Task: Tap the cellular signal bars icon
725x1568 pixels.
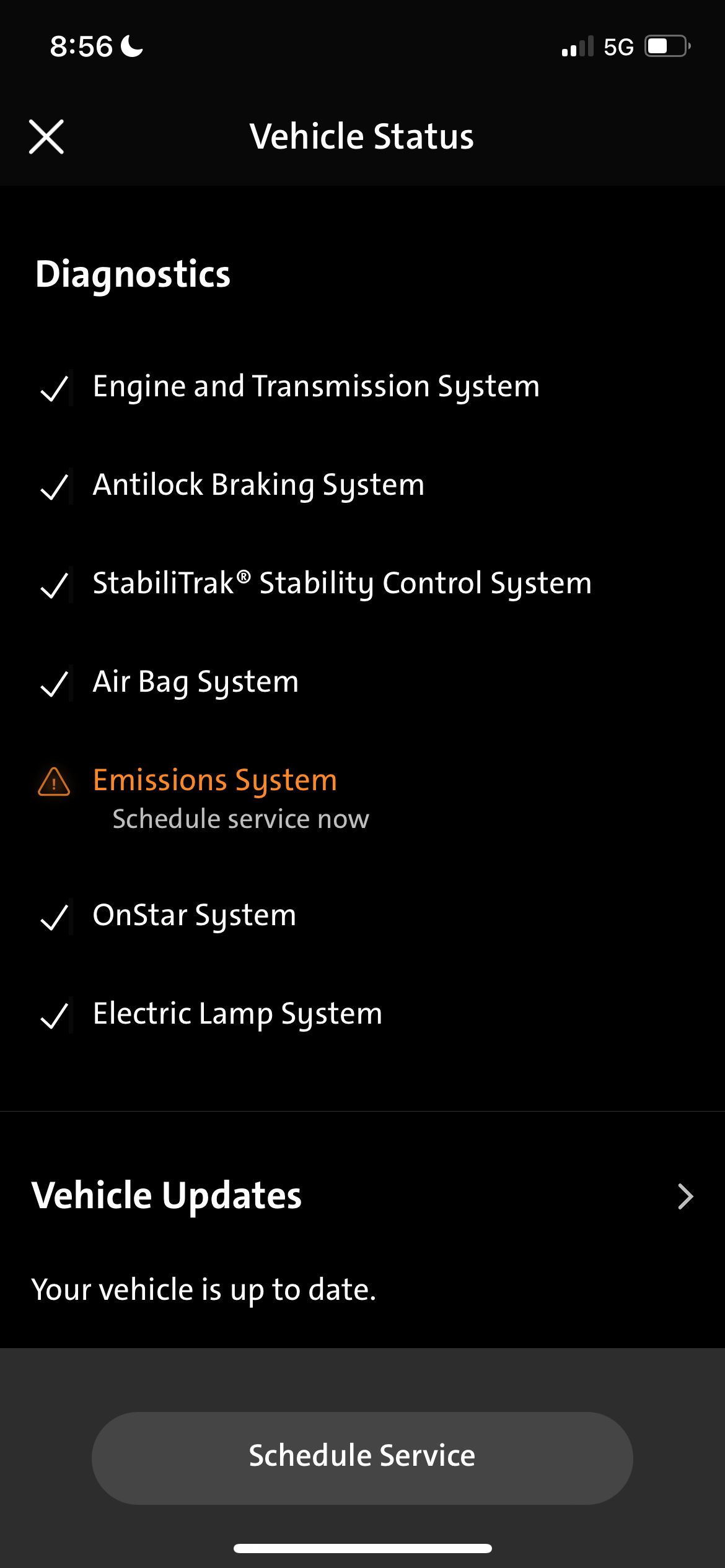Action: tap(578, 46)
